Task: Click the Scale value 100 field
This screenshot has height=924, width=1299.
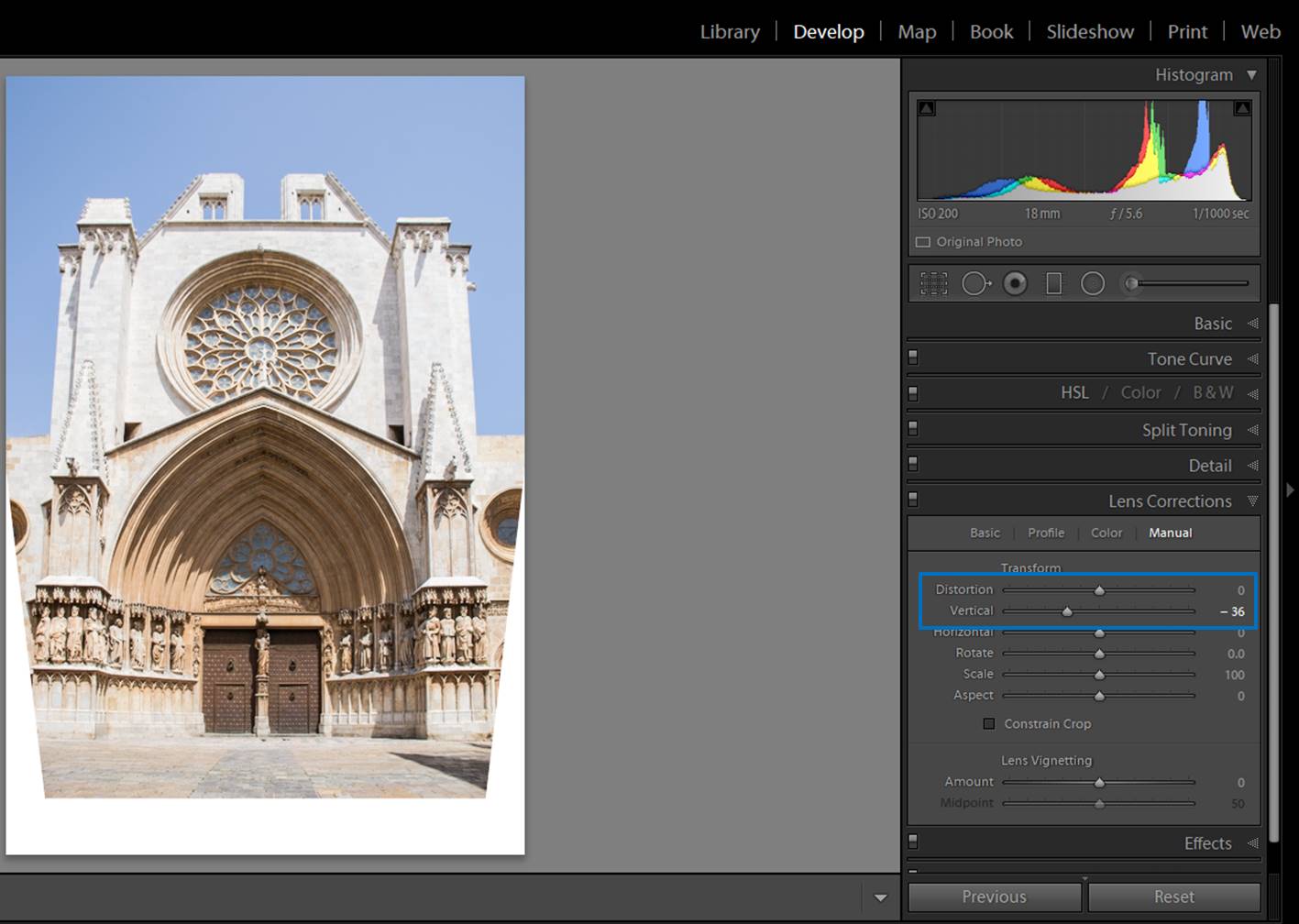Action: 1235,675
